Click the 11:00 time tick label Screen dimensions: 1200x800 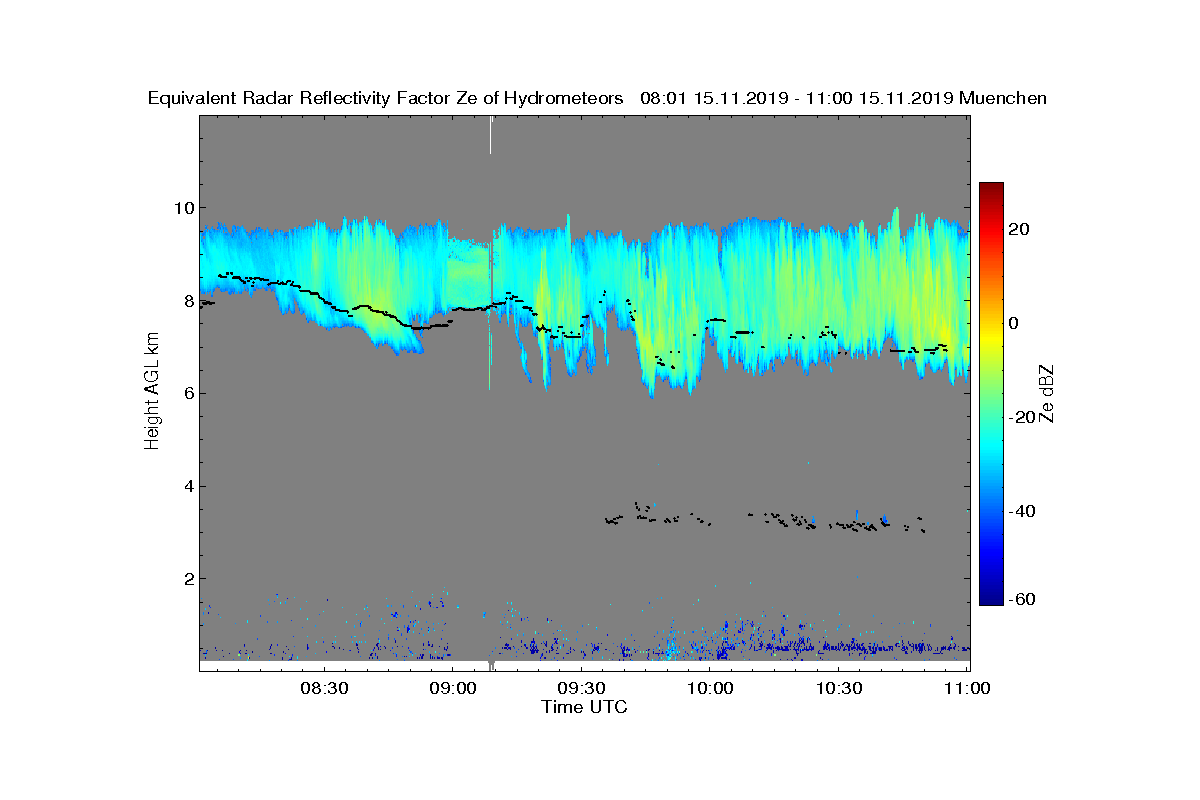coord(967,688)
